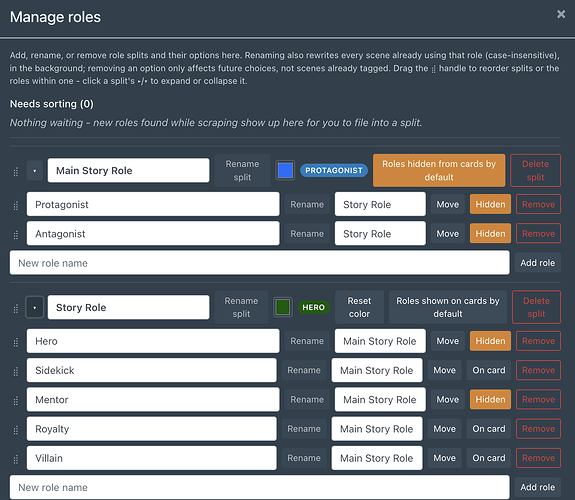575x500 pixels.
Task: Rename the Hero role
Action: [x=307, y=341]
